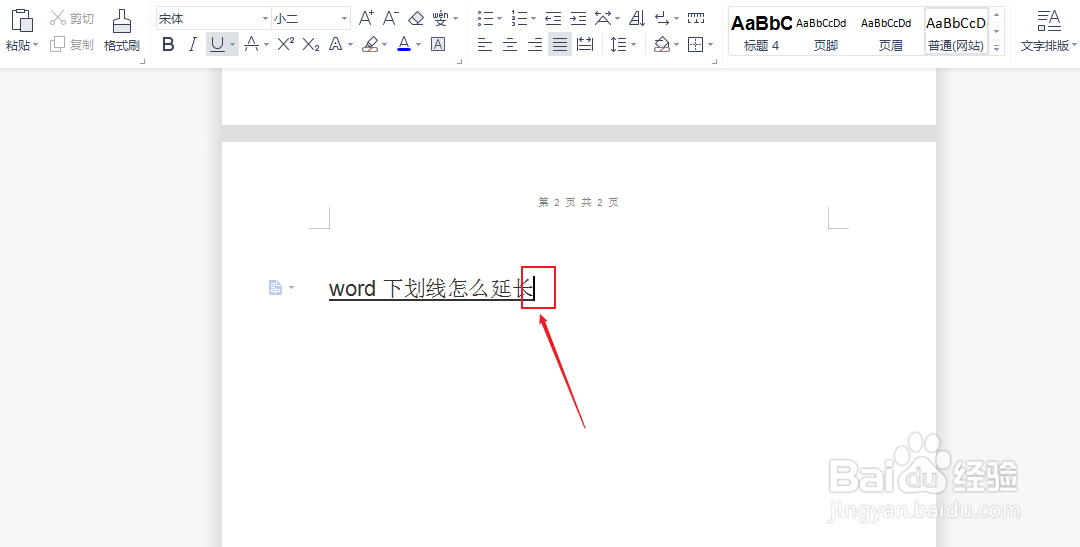Open highlight color dropdown arrow
The image size is (1080, 547).
[x=384, y=45]
